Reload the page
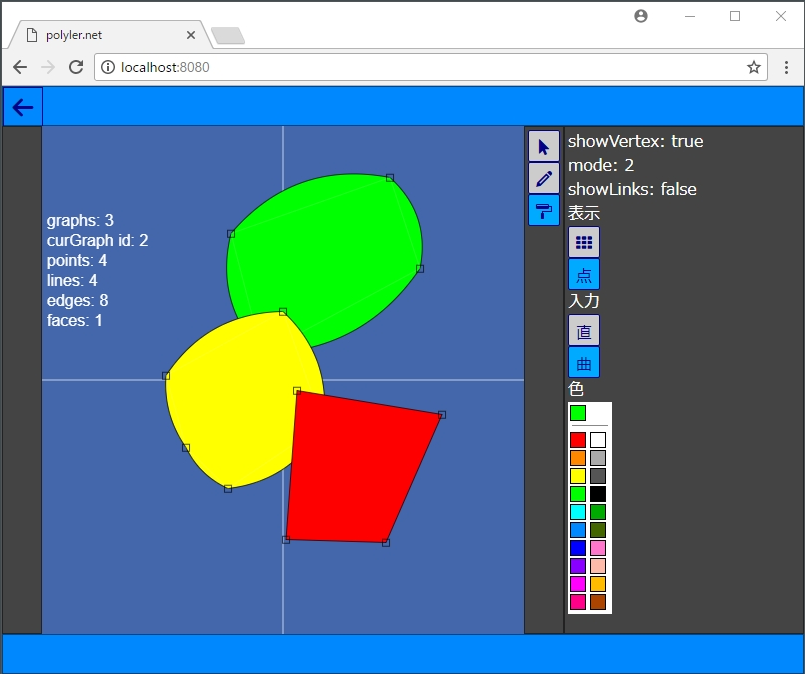Viewport: 805px width, 674px height. (x=76, y=67)
